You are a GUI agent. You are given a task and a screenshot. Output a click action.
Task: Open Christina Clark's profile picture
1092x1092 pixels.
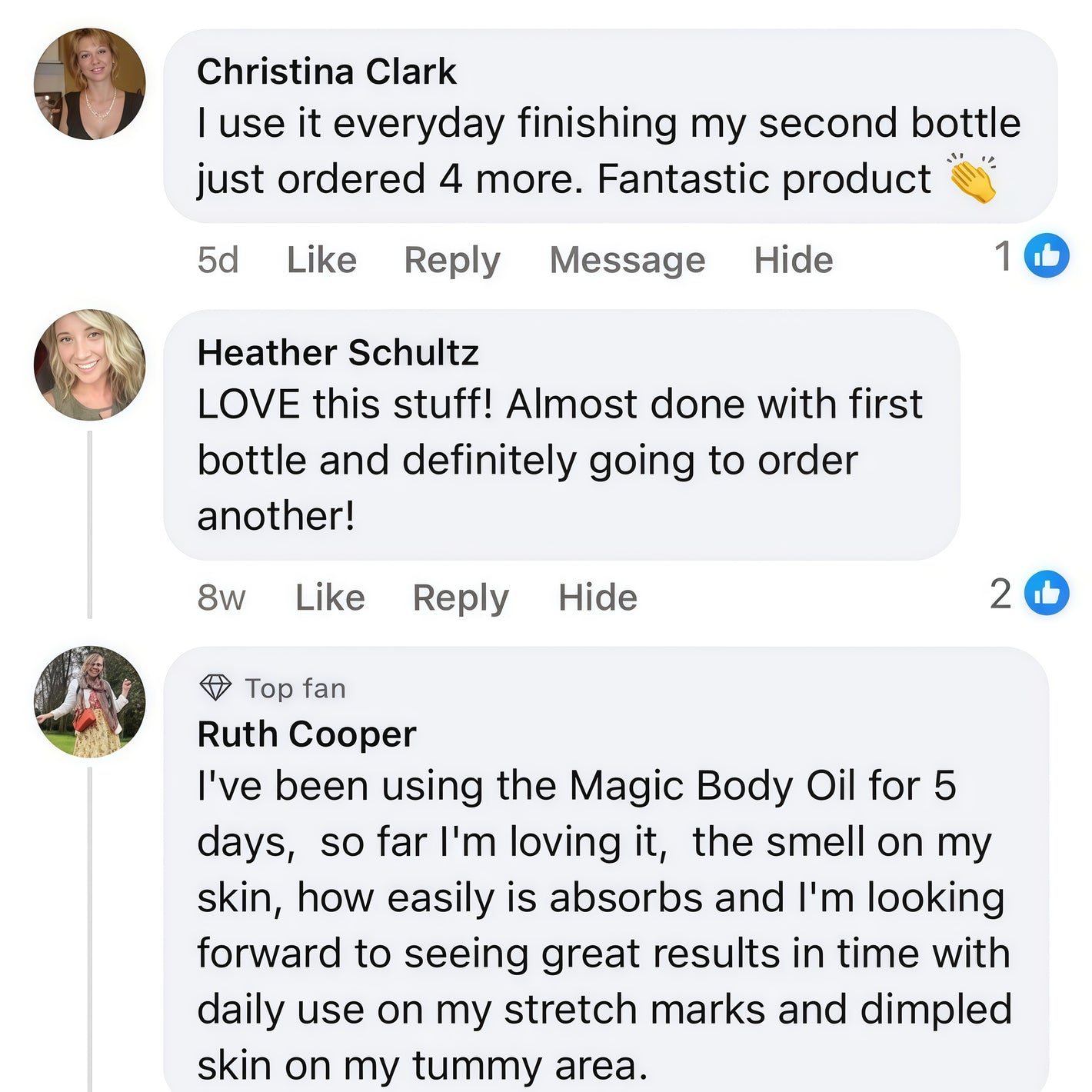90,84
